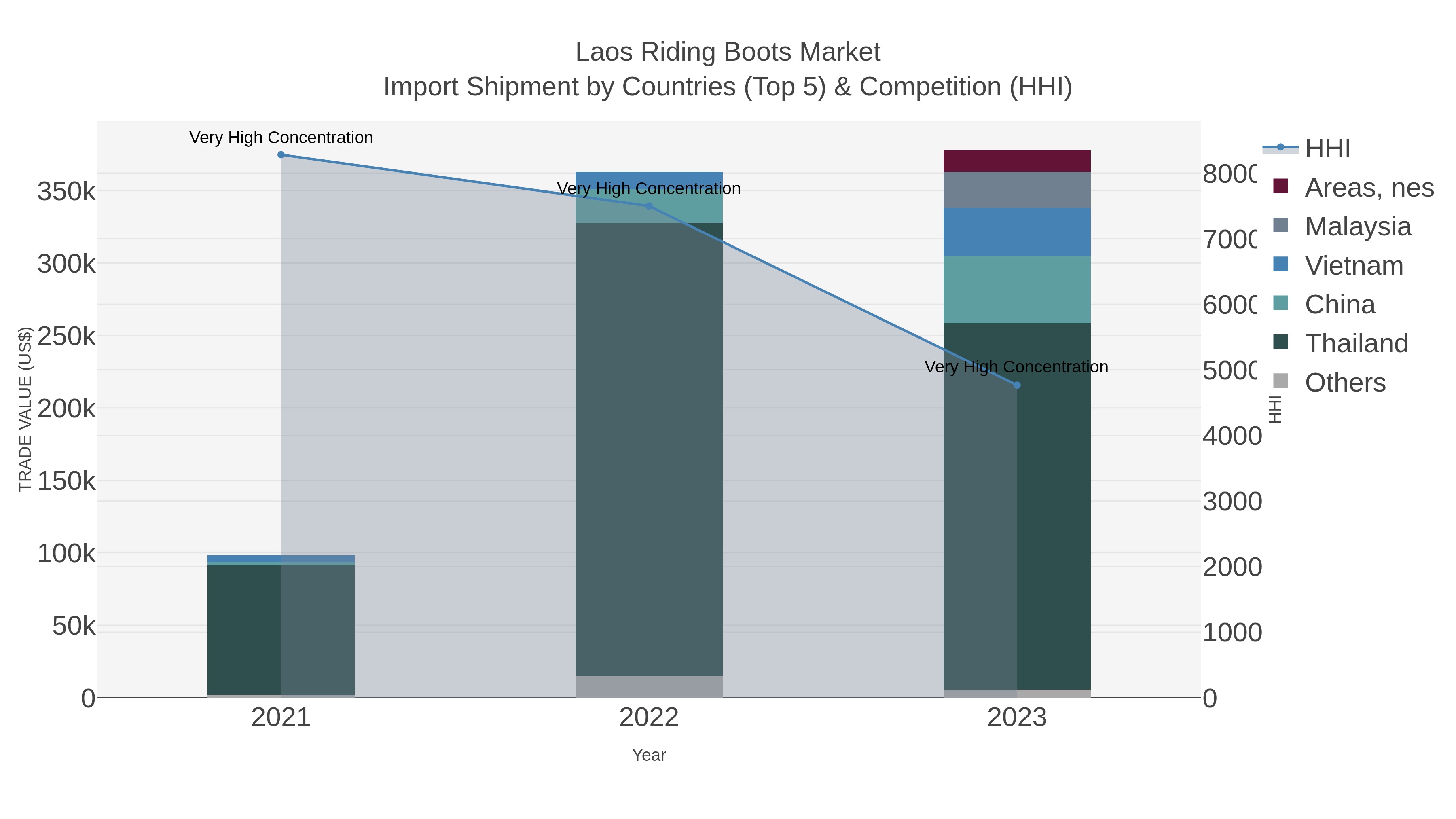Select the Others bar segment in 2022
Viewport: 1456px width, 819px height.
point(649,687)
